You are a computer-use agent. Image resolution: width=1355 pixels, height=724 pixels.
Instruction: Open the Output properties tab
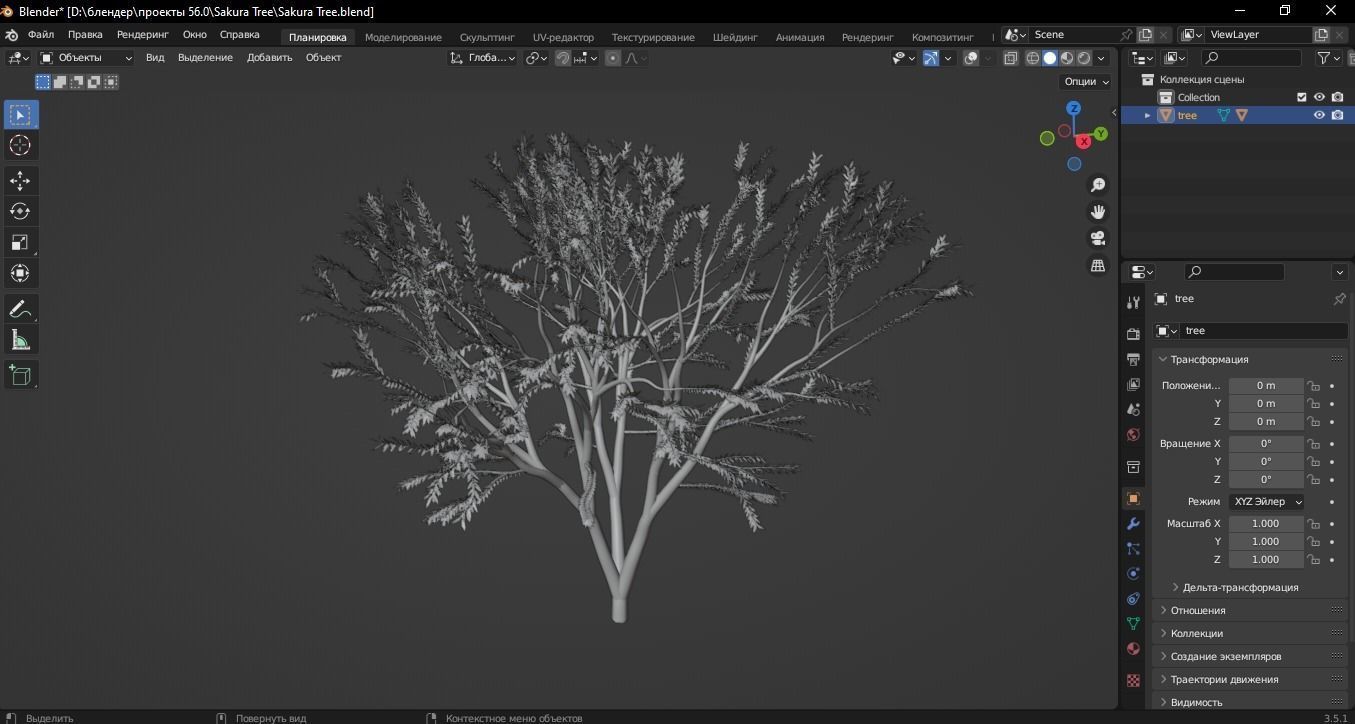tap(1133, 359)
